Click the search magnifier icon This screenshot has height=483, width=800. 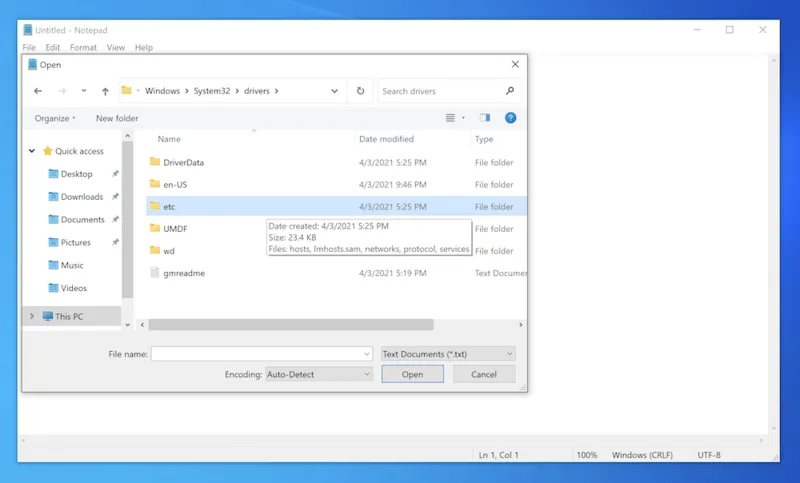(x=510, y=91)
